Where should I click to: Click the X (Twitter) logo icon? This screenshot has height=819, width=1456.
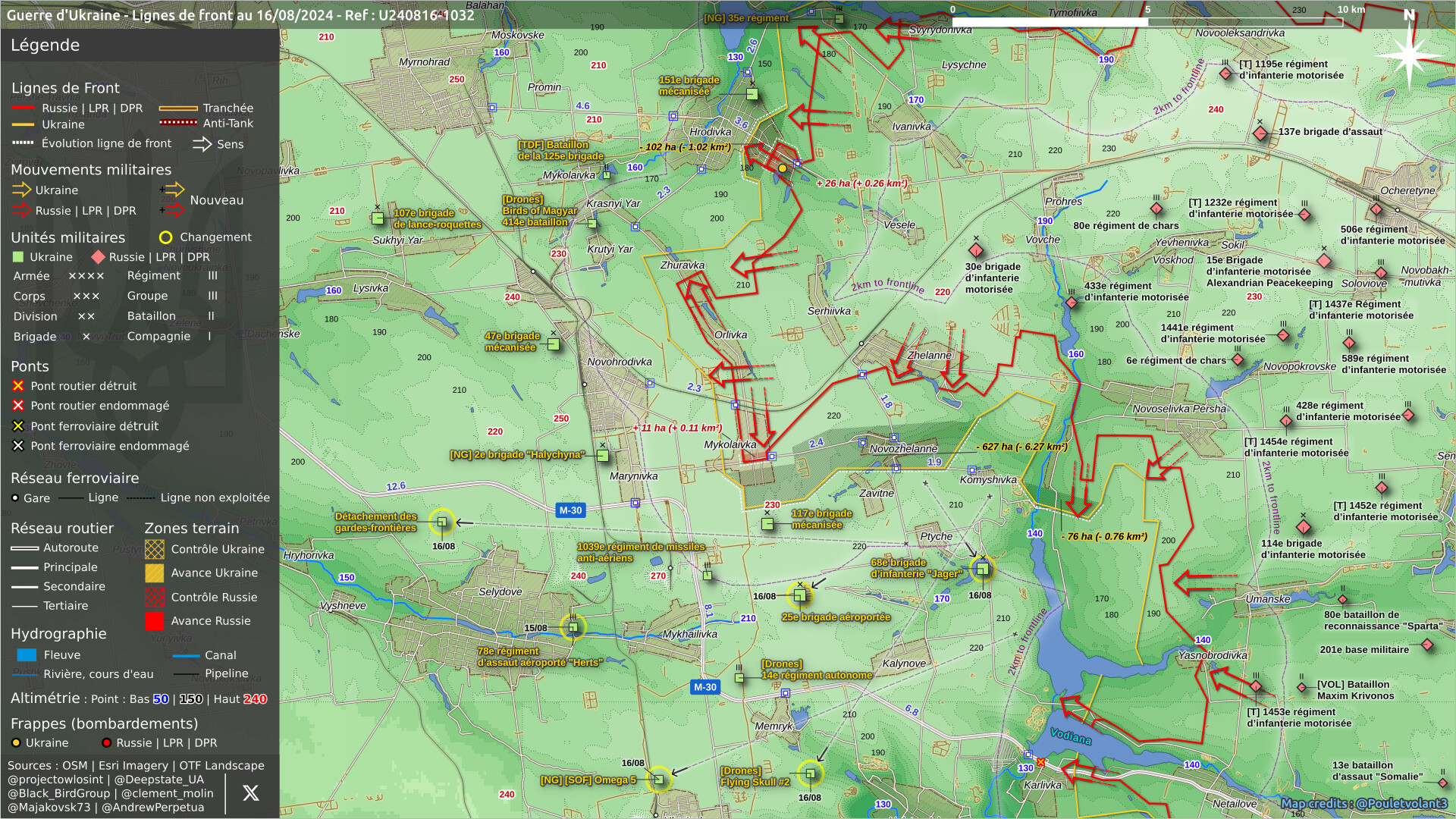(x=250, y=793)
